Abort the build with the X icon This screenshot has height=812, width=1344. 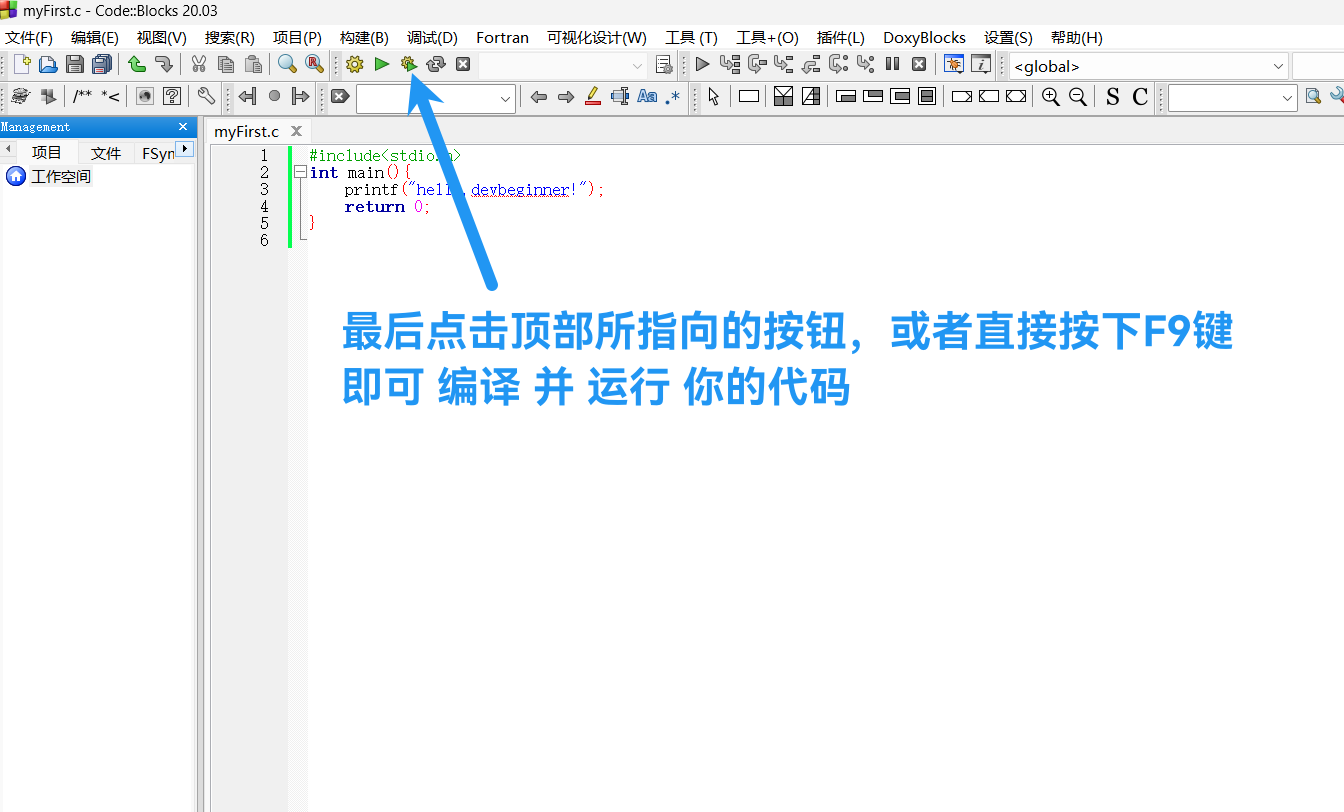[463, 64]
